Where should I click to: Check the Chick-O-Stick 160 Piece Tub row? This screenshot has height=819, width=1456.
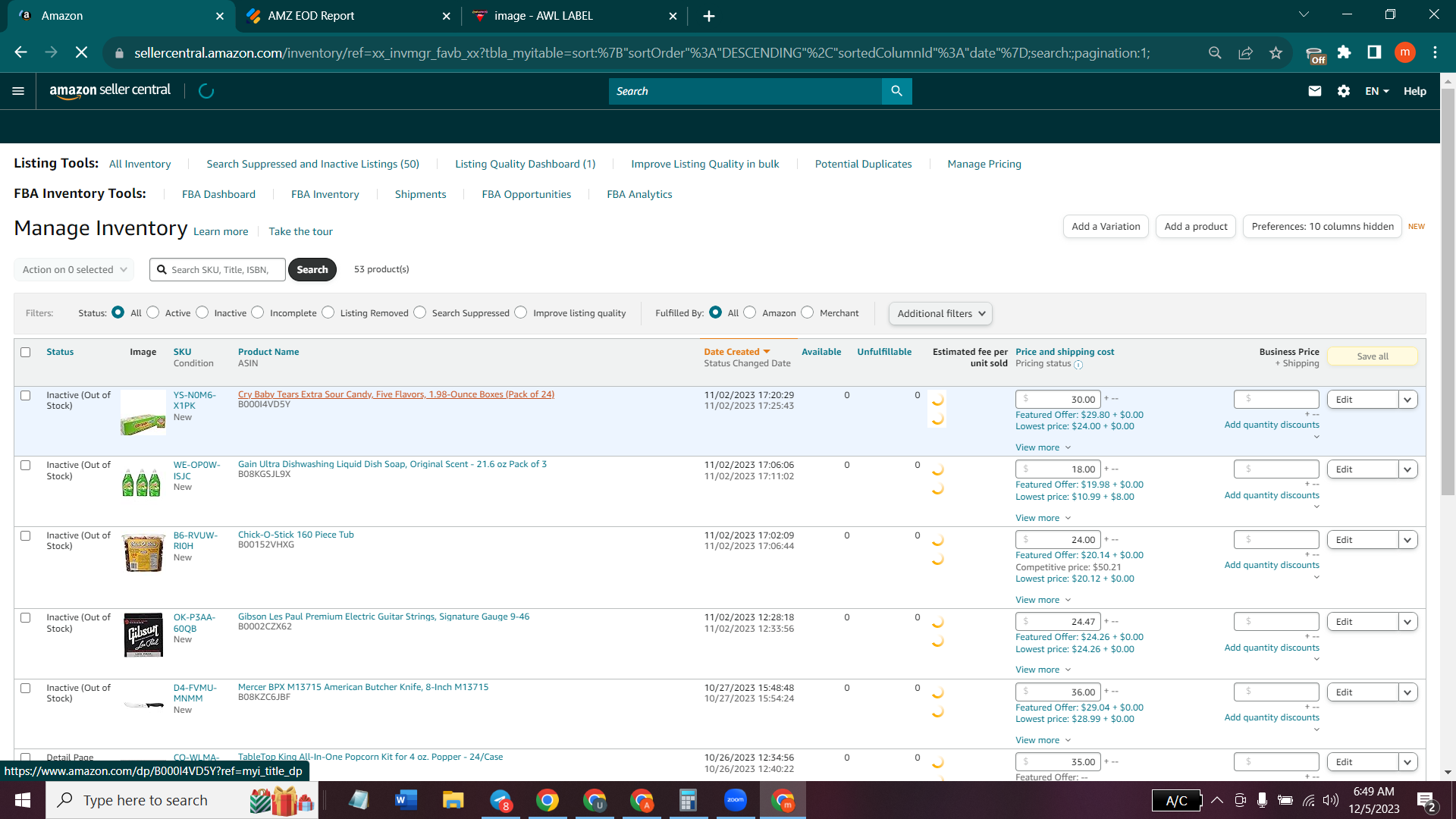[x=26, y=535]
